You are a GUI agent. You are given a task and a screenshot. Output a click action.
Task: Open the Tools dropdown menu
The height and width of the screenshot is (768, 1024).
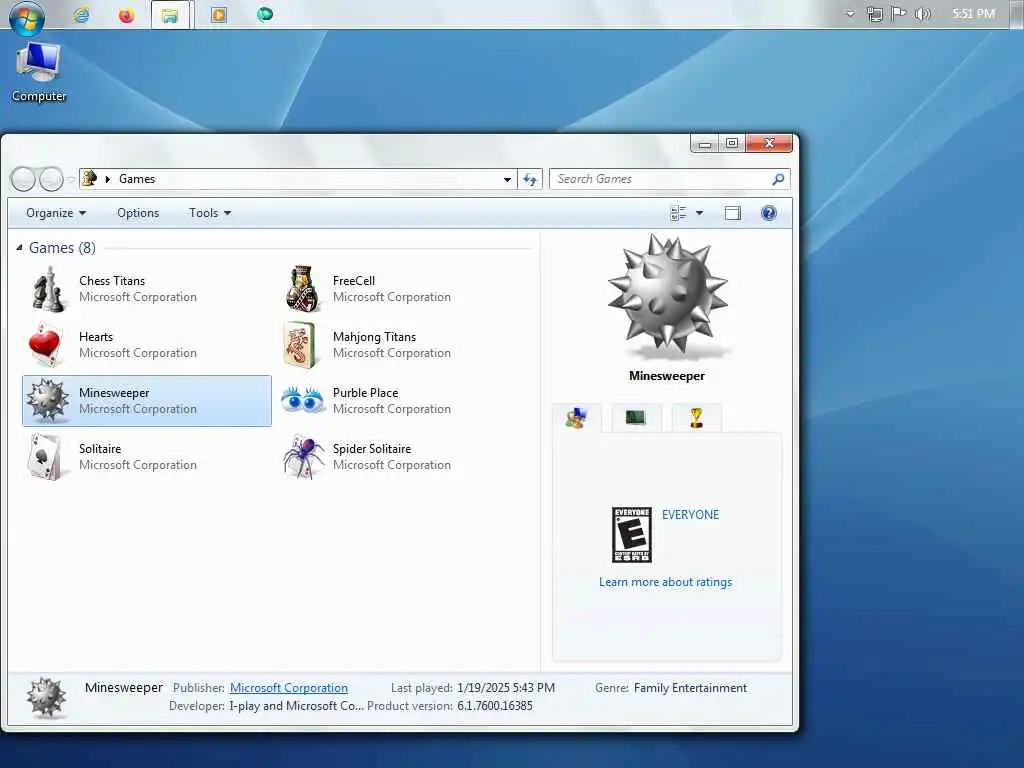[210, 213]
